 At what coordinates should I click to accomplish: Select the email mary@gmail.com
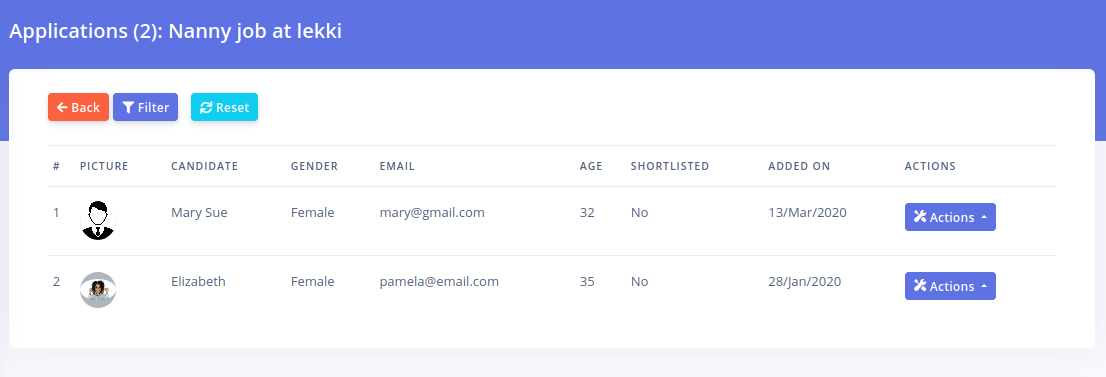[432, 213]
